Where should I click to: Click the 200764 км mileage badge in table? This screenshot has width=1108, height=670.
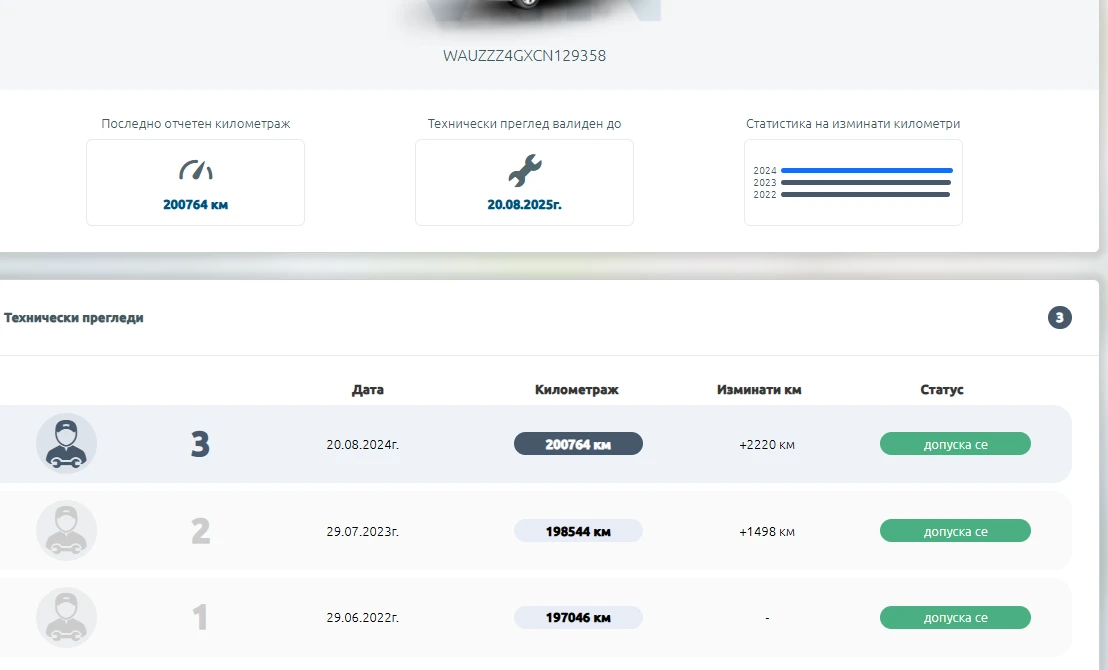[578, 444]
